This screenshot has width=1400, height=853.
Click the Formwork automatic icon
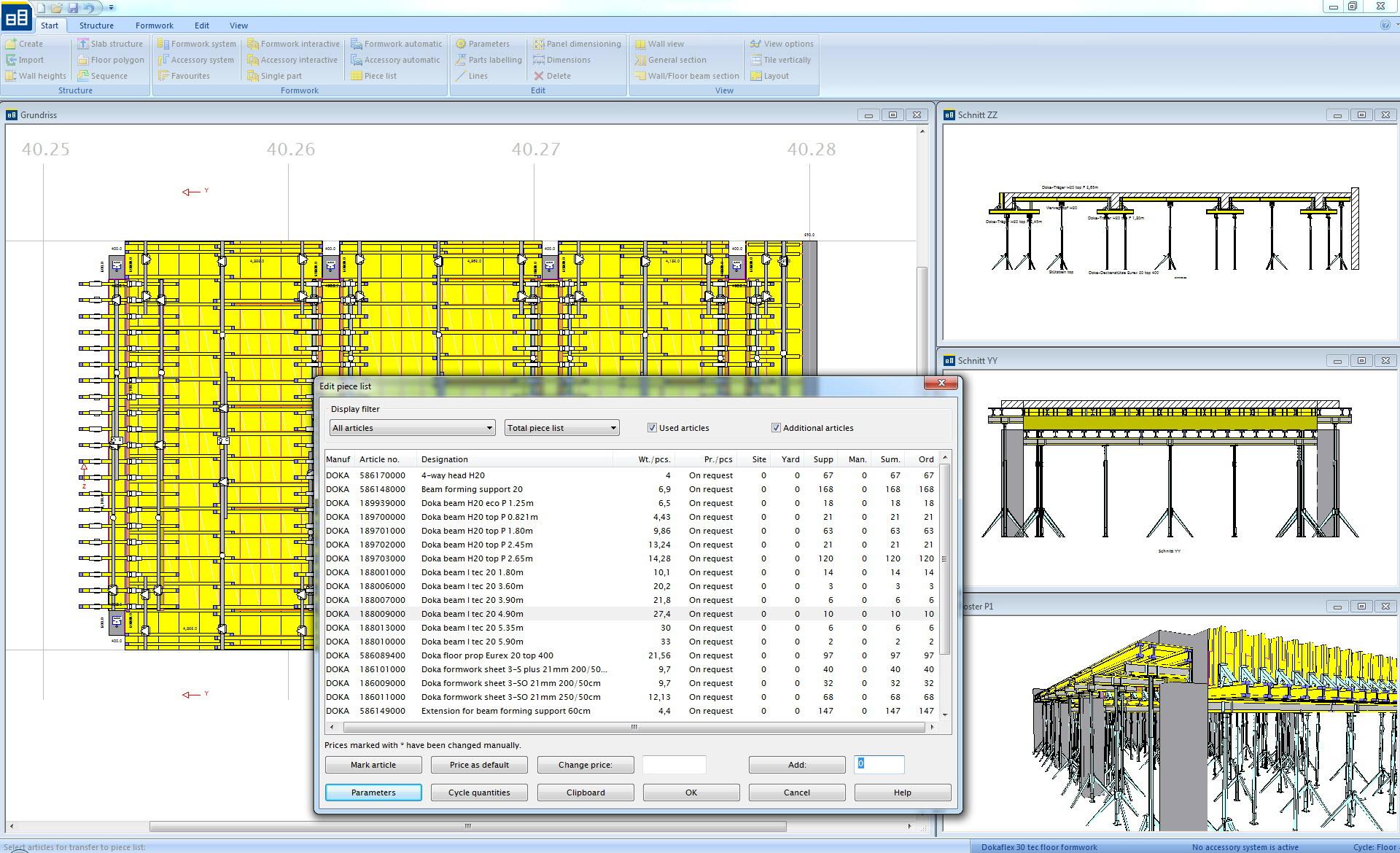pyautogui.click(x=357, y=44)
